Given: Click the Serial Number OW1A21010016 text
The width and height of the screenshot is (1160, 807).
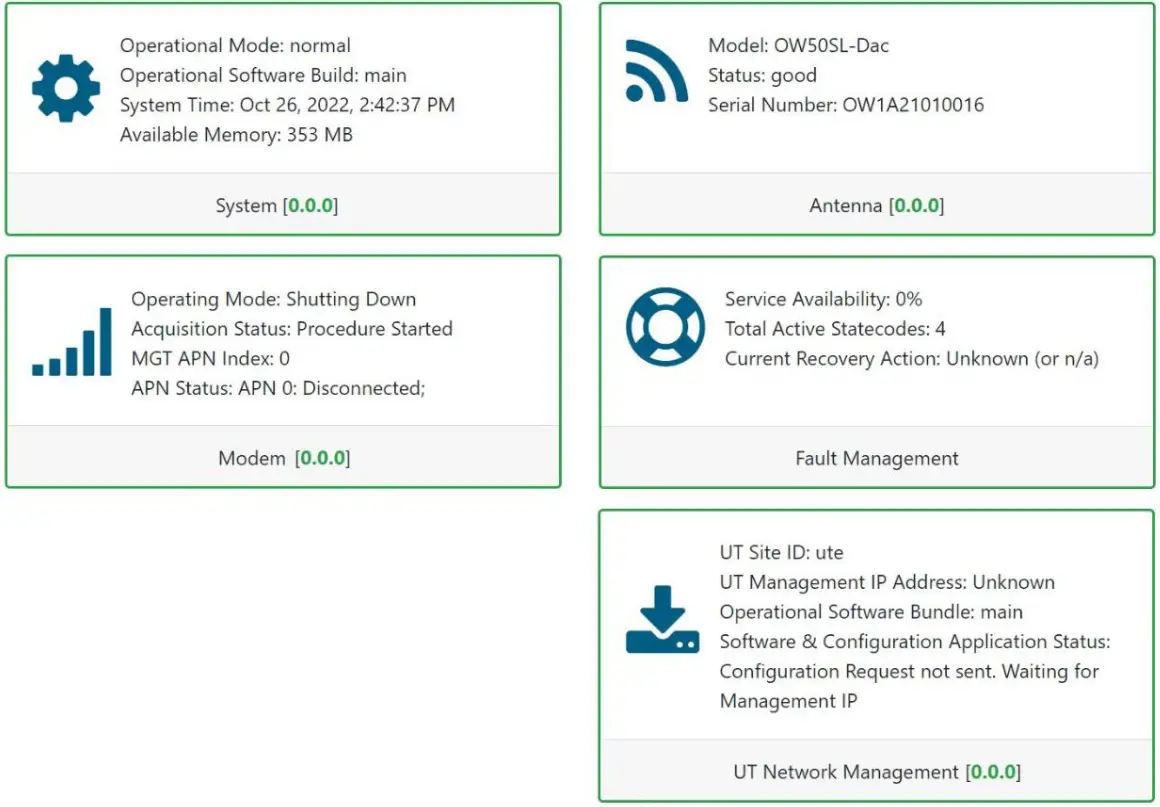Looking at the screenshot, I should point(846,105).
